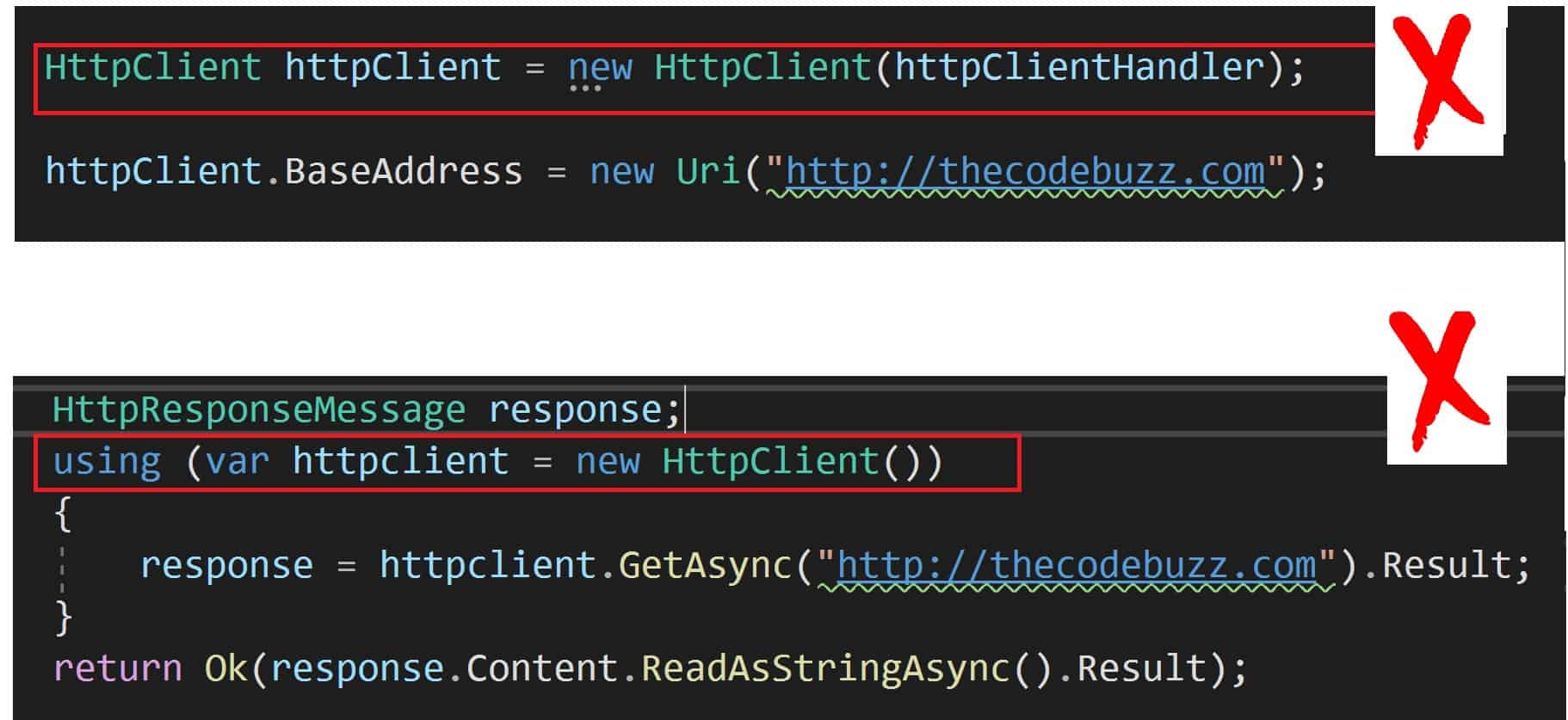The height and width of the screenshot is (720, 1568).
Task: Open the thecodebuzz.com URL in the GetAsync call
Action: [1077, 565]
